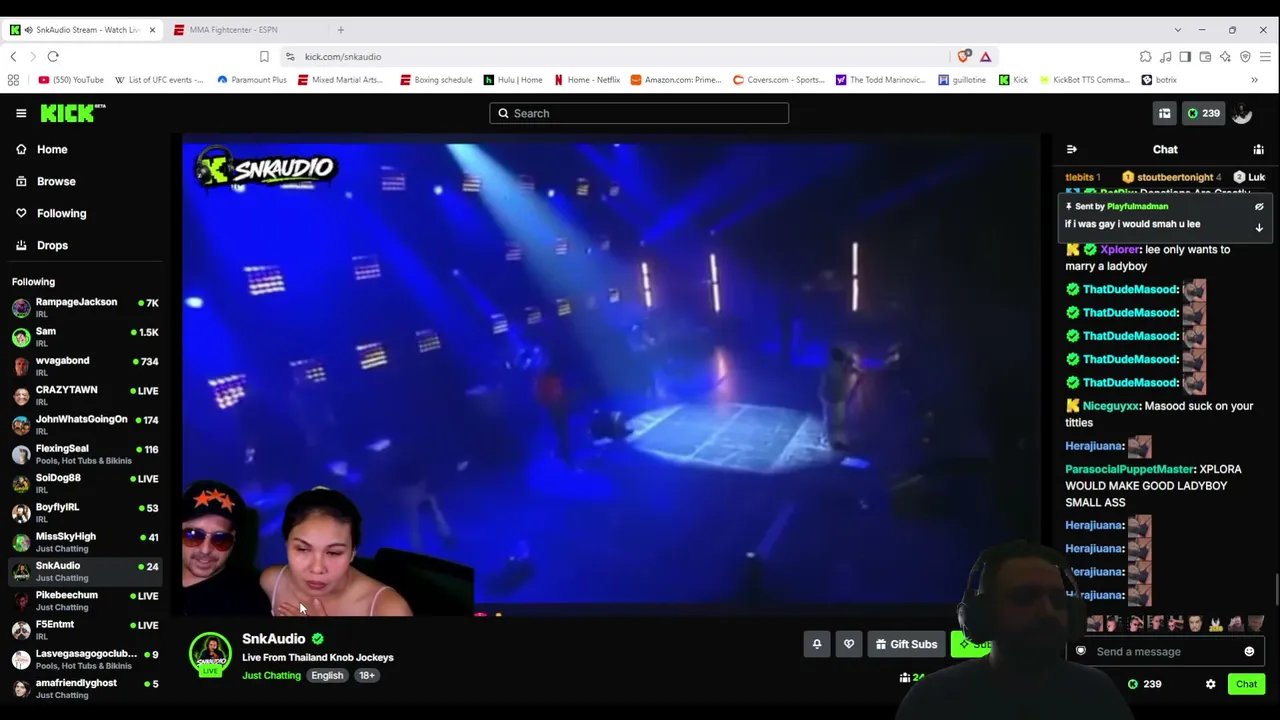Open wvagabond channel in sidebar
Image resolution: width=1280 pixels, height=720 pixels.
(85, 365)
